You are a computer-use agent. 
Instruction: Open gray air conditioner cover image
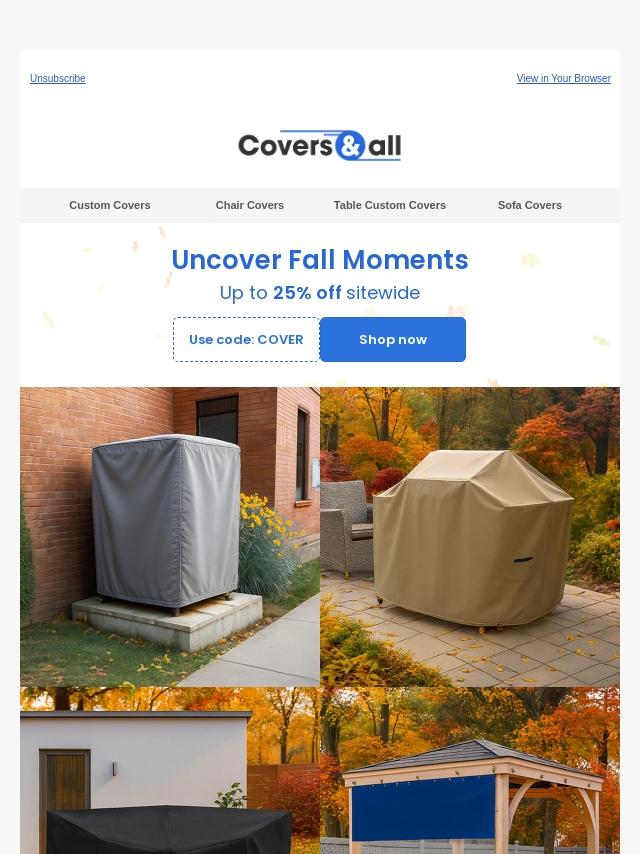[x=170, y=536]
